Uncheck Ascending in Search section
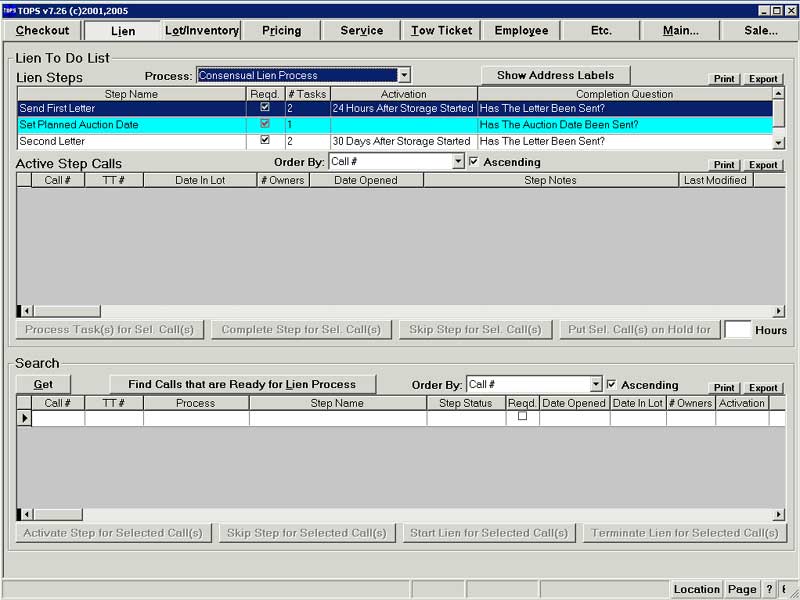 coord(612,384)
